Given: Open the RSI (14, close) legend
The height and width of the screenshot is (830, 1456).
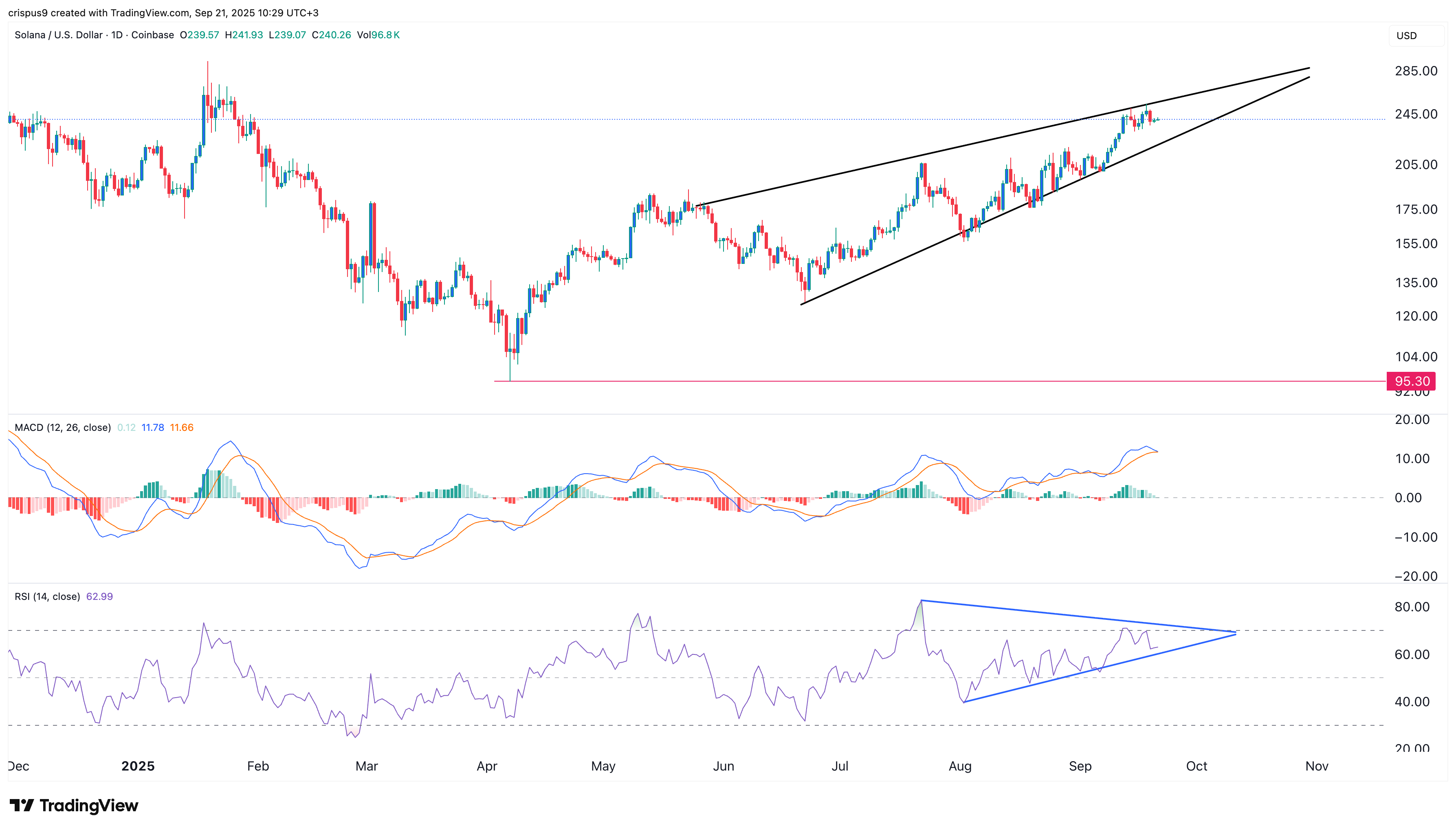Looking at the screenshot, I should (47, 596).
